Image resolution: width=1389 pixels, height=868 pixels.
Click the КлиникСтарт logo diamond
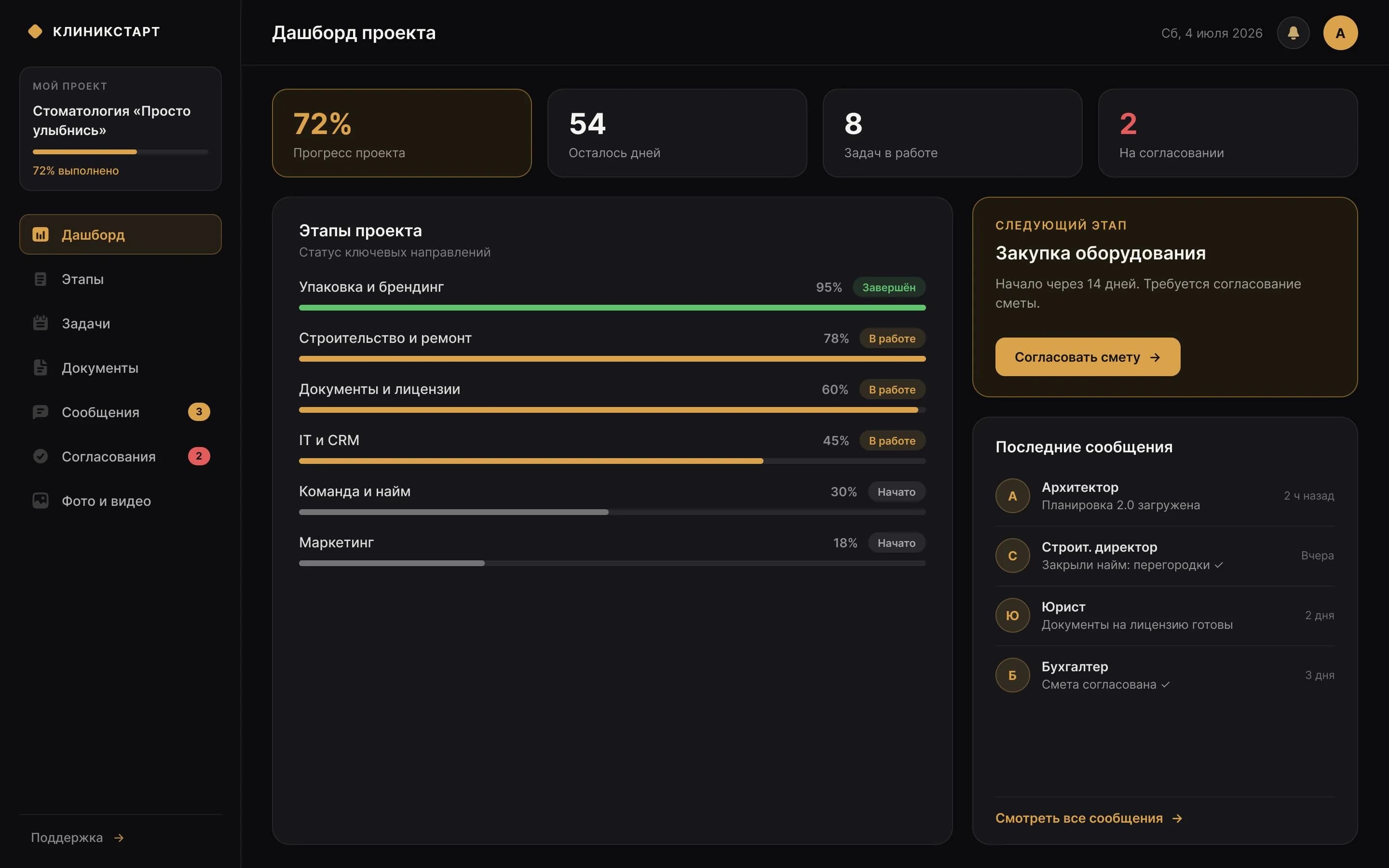click(35, 31)
